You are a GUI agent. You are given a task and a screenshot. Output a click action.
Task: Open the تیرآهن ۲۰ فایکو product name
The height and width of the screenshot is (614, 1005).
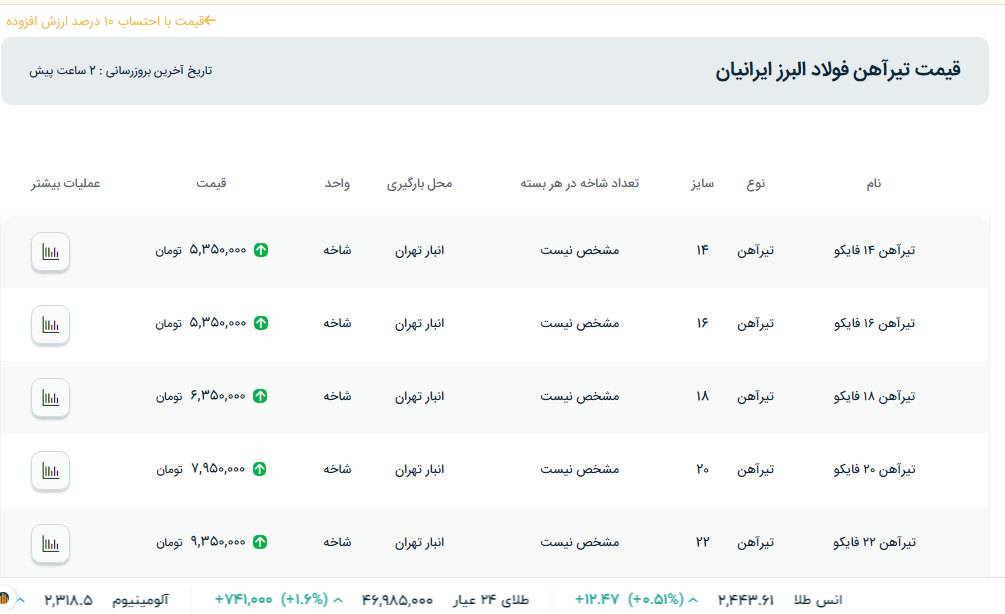coord(874,470)
